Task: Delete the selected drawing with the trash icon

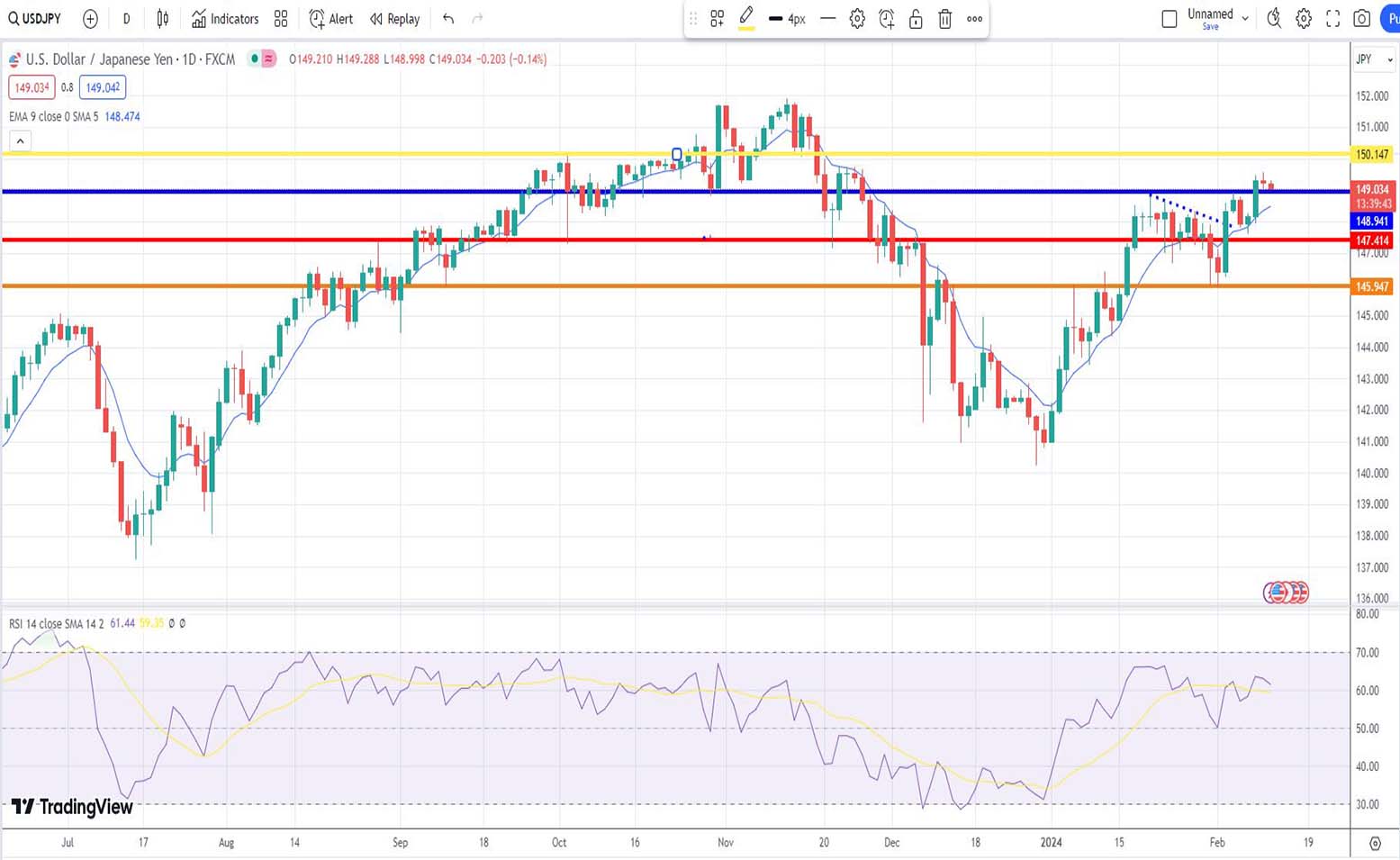Action: [x=944, y=19]
